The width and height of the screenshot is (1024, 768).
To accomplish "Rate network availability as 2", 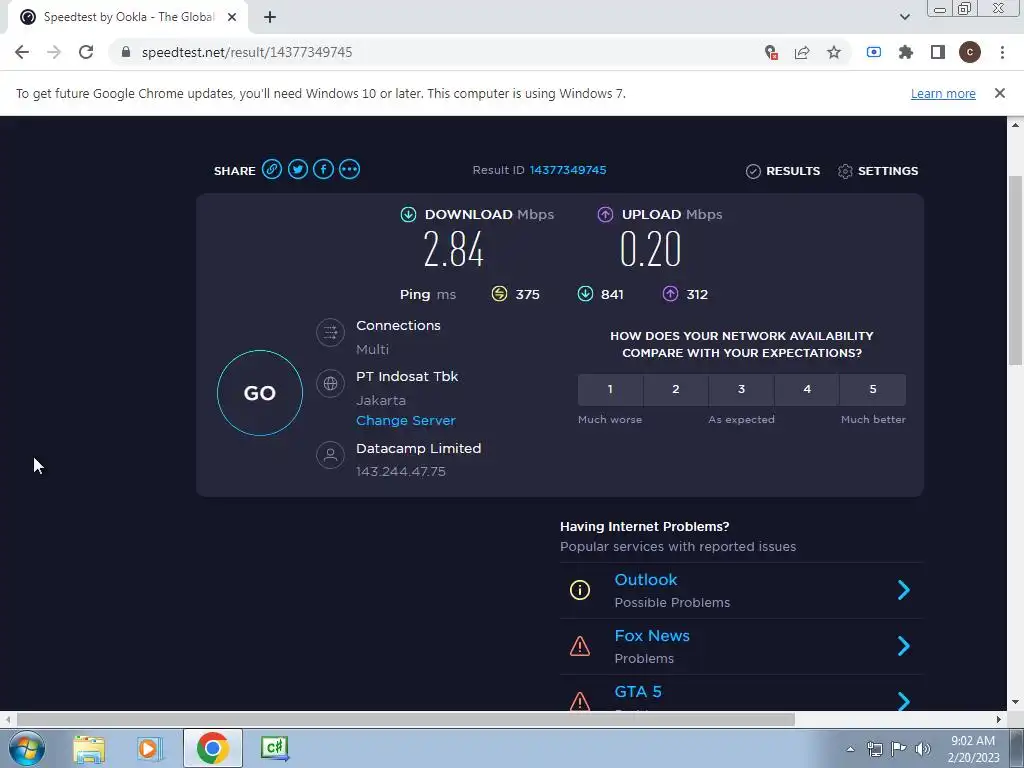I will click(676, 389).
